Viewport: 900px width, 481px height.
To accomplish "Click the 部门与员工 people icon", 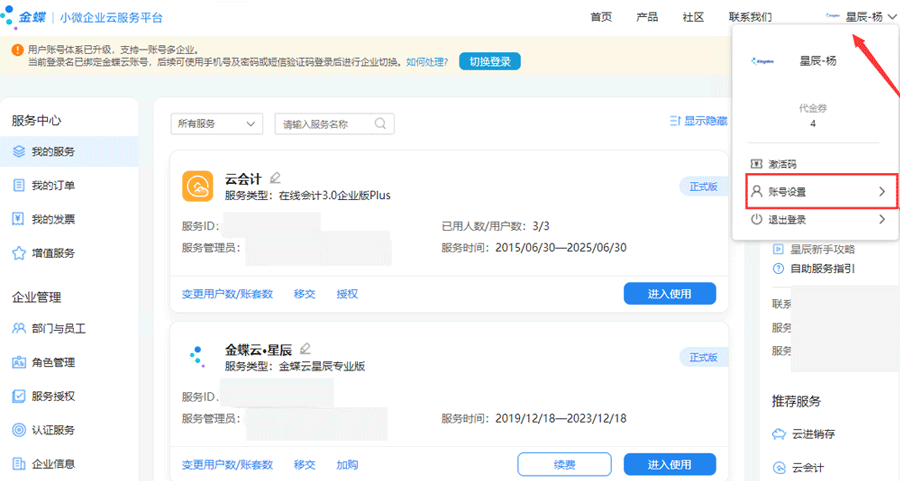I will (19, 328).
